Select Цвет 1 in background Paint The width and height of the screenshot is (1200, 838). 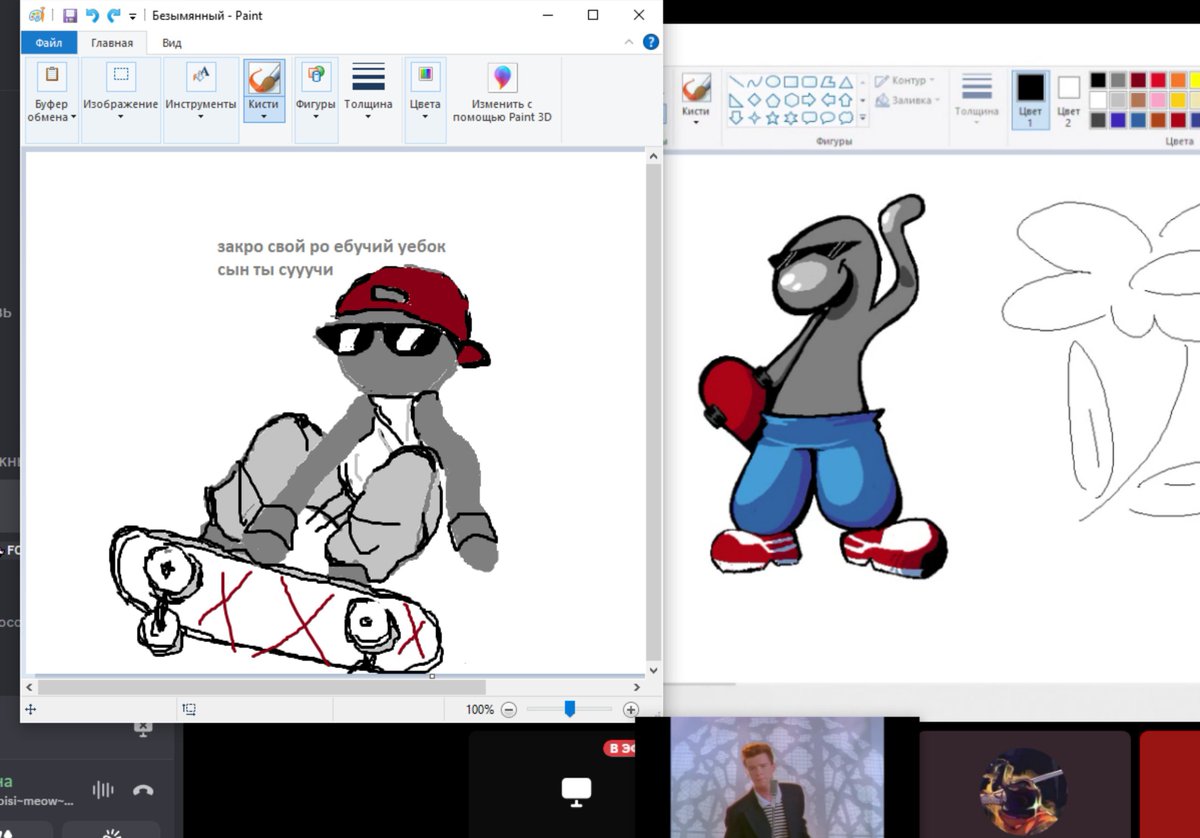point(1031,100)
